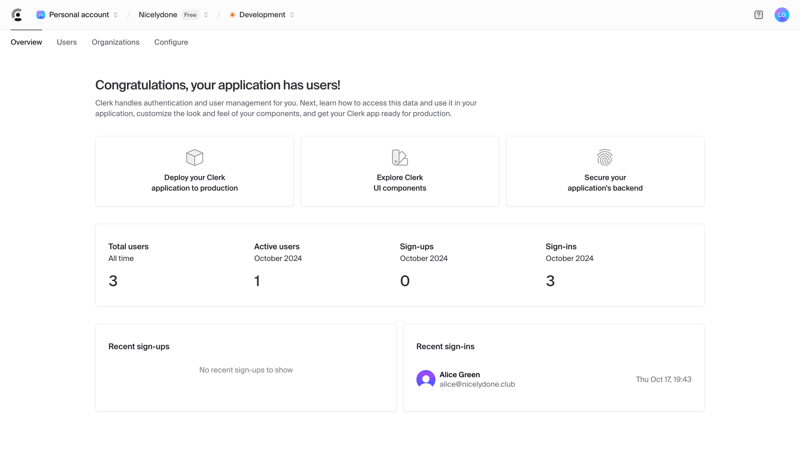Click the Recent sign-ins heading

(445, 347)
